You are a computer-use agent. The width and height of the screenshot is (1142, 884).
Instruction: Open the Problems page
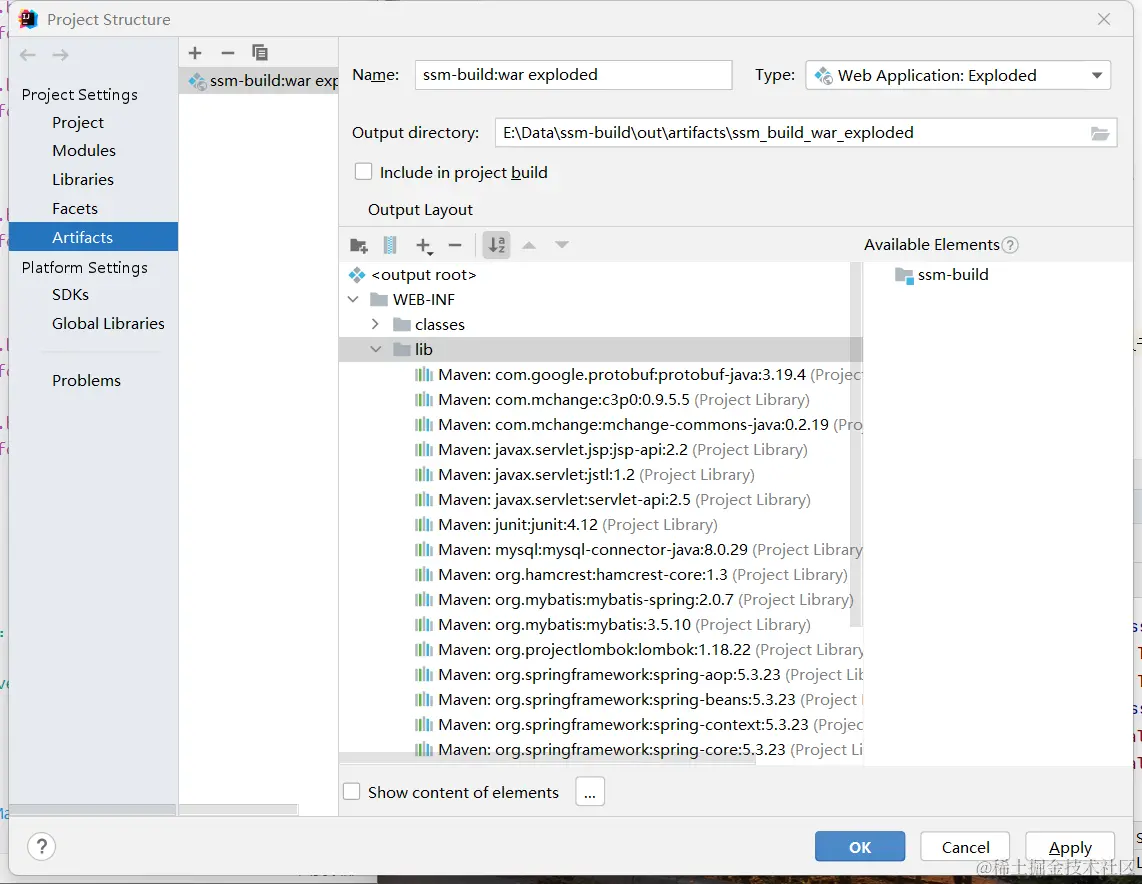click(x=87, y=381)
